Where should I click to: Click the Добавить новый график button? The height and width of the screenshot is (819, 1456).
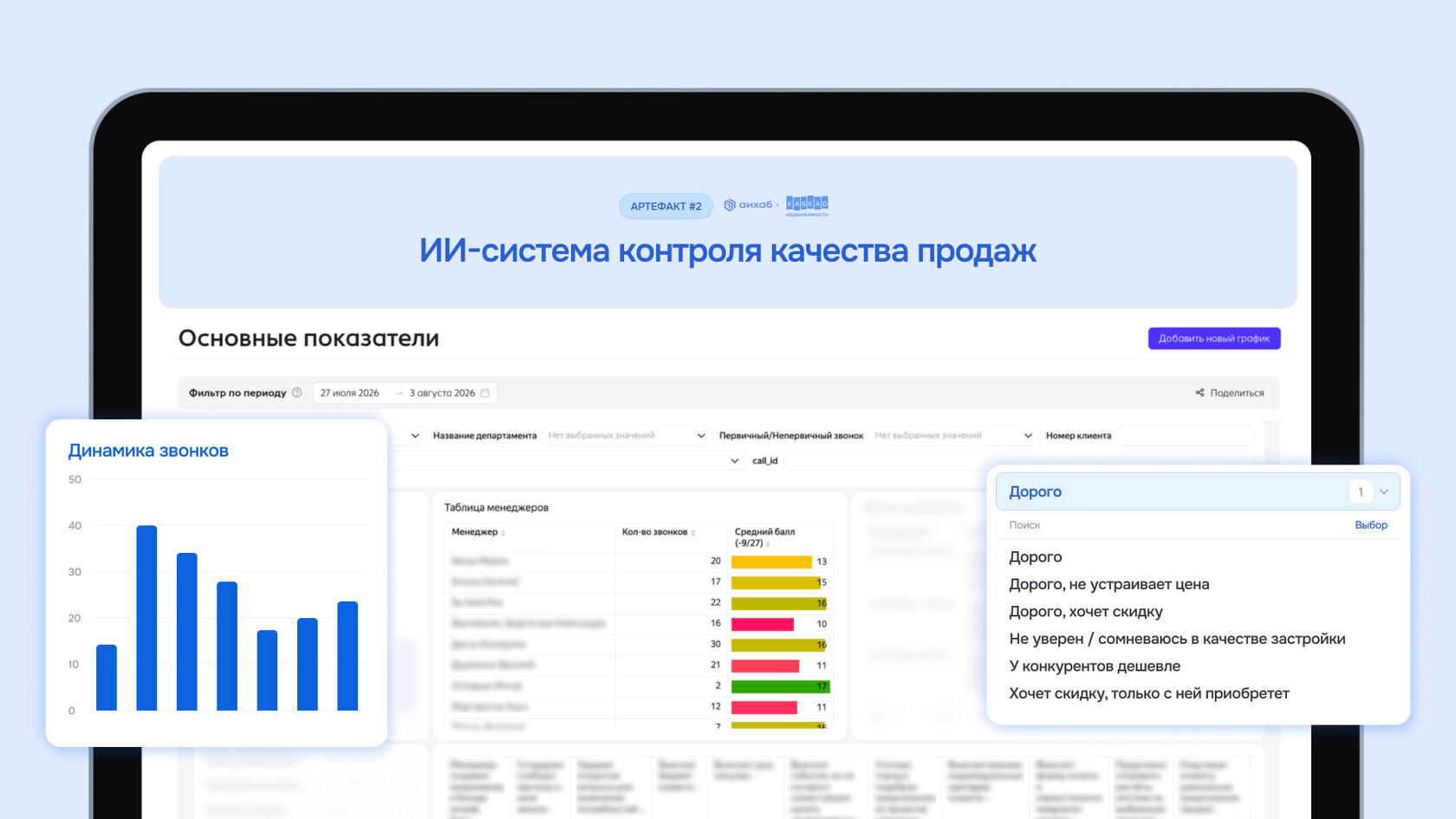[x=1214, y=338]
